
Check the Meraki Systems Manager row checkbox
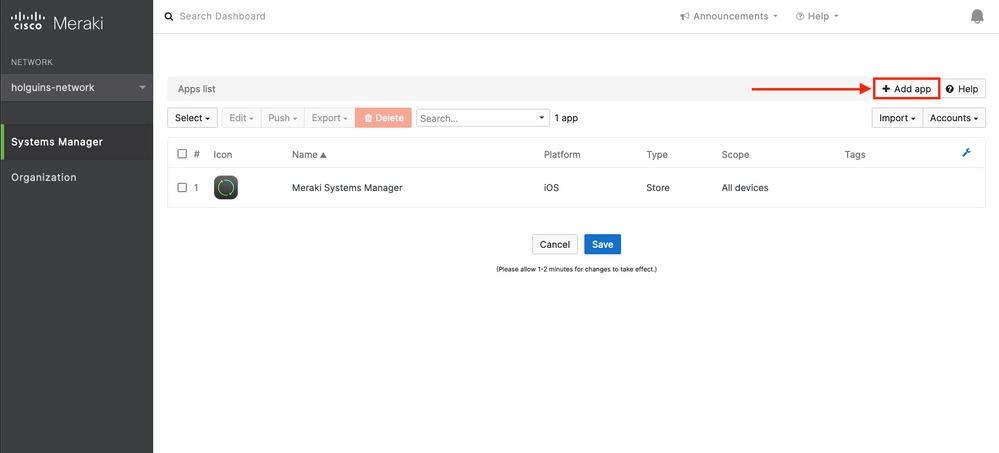pyautogui.click(x=182, y=187)
